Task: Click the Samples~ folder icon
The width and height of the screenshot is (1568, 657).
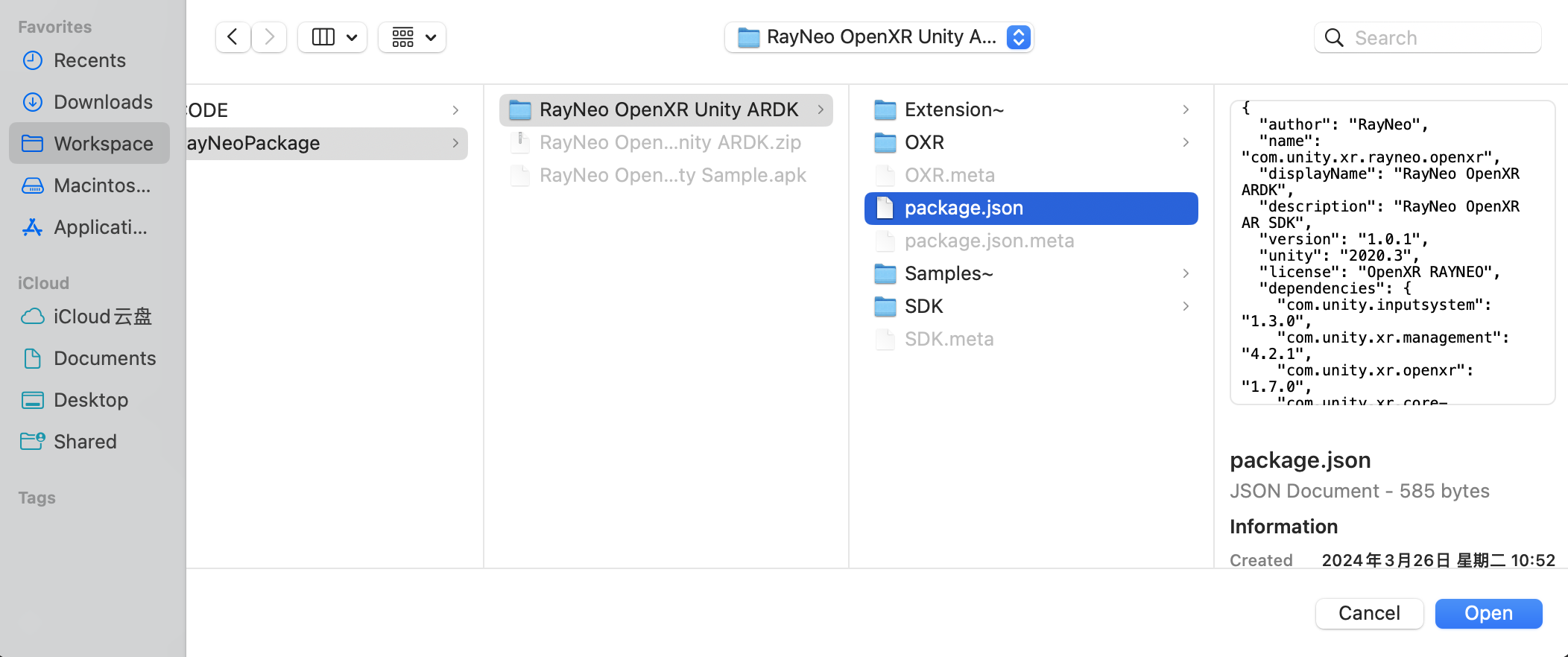Action: click(885, 274)
